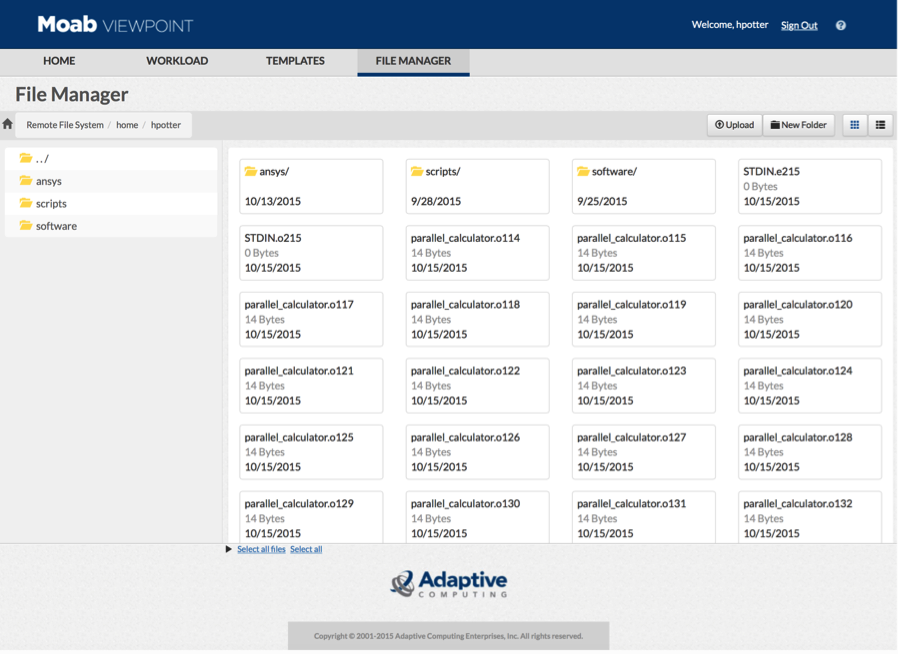
Task: Click folder icon on ansys/ card
Action: point(251,171)
